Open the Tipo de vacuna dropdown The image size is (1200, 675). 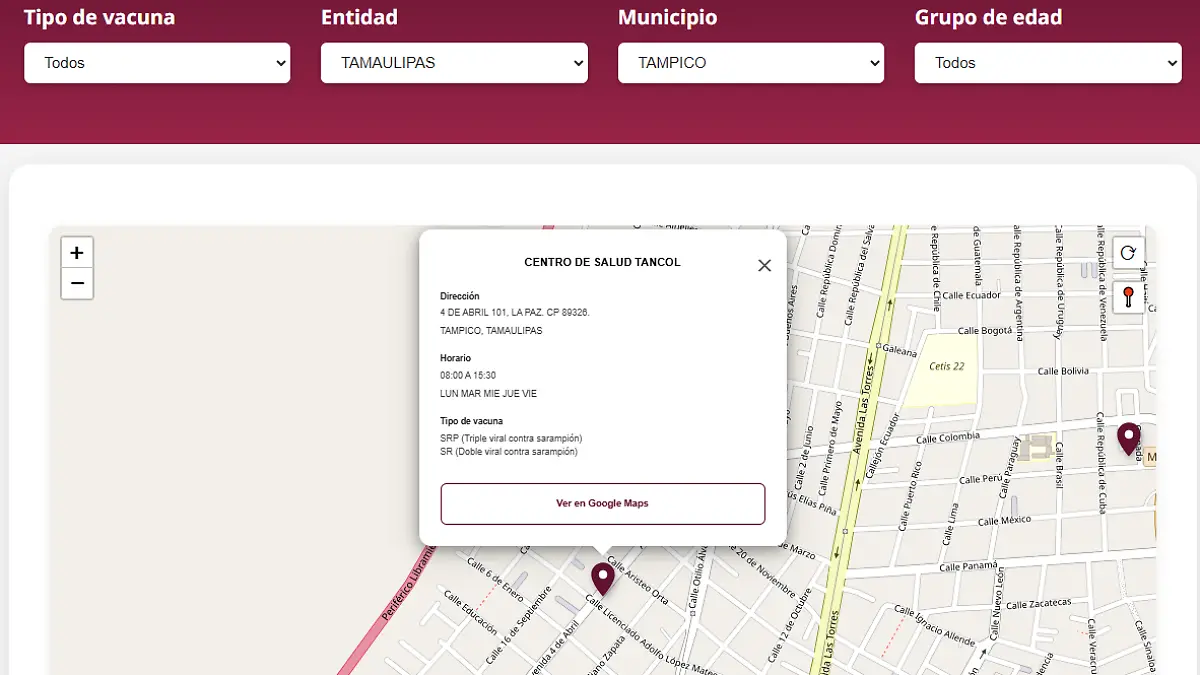[157, 63]
